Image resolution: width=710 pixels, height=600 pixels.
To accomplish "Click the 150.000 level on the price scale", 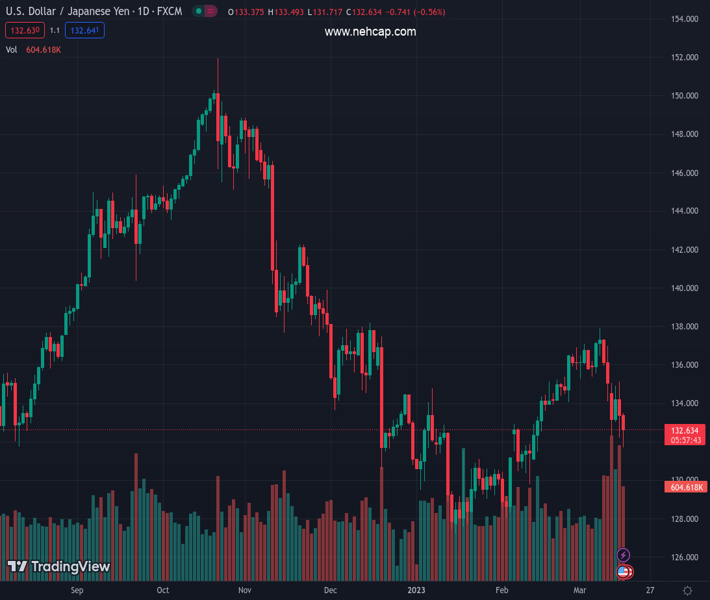I will tap(684, 96).
